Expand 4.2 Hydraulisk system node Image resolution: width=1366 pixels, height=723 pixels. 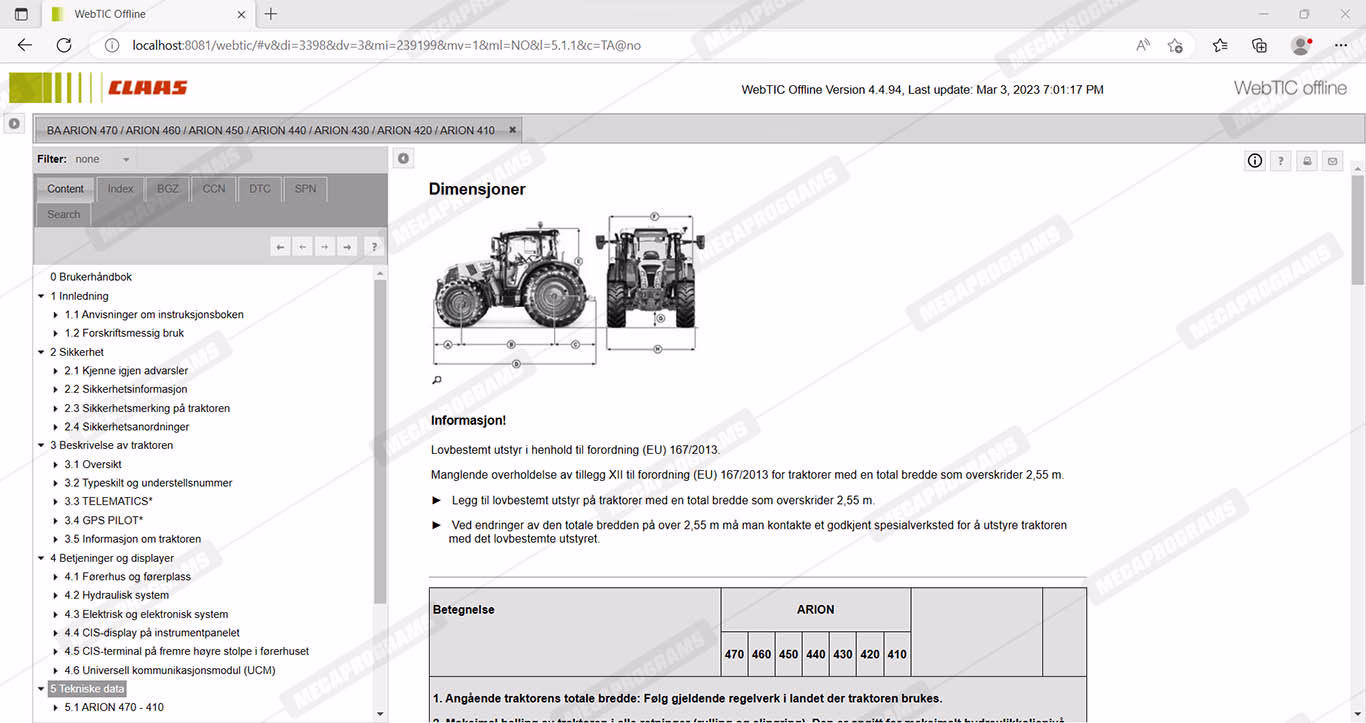(x=56, y=595)
